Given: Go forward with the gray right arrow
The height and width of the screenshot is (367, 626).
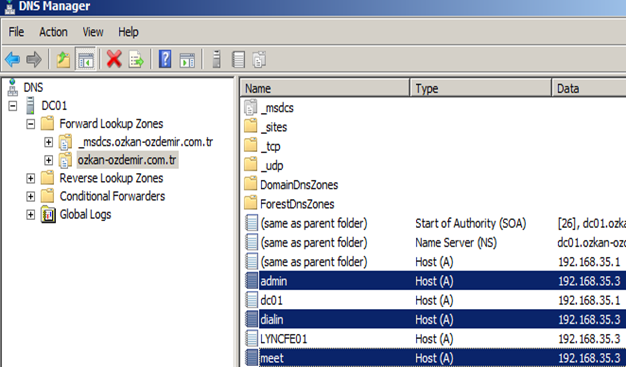Looking at the screenshot, I should coord(34,60).
